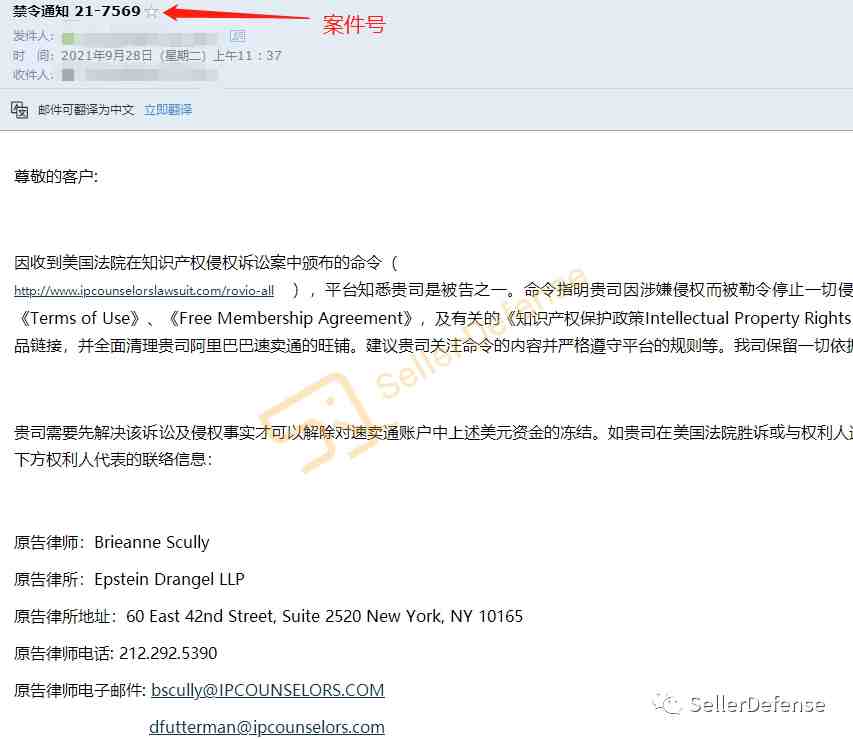This screenshot has width=853, height=739.
Task: Open the ipcounselorslawsuit.com/rovio-all link
Action: 144,291
